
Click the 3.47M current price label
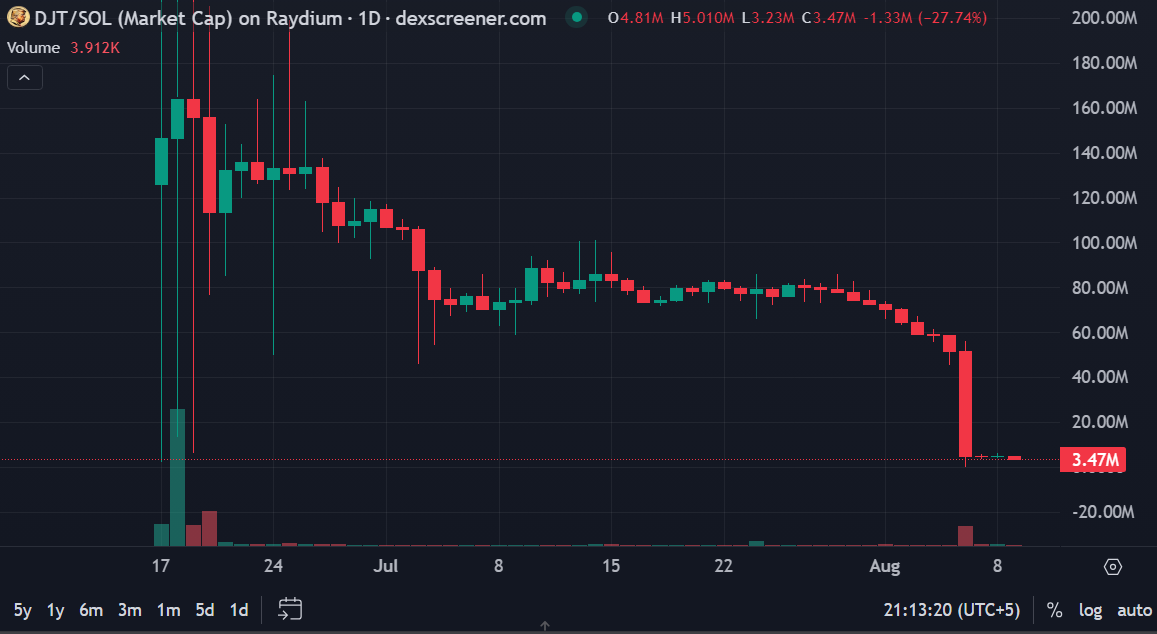point(1094,460)
